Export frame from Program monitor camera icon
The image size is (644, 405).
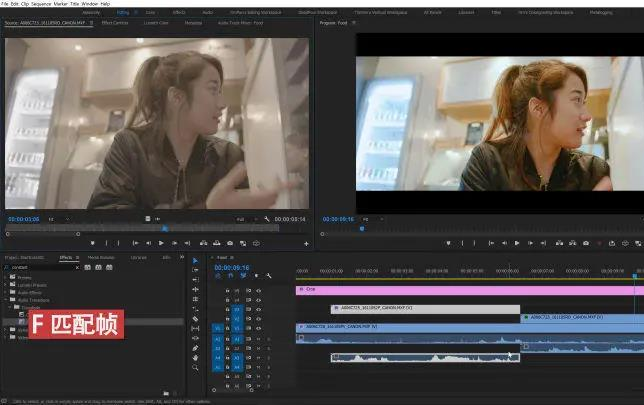586,243
